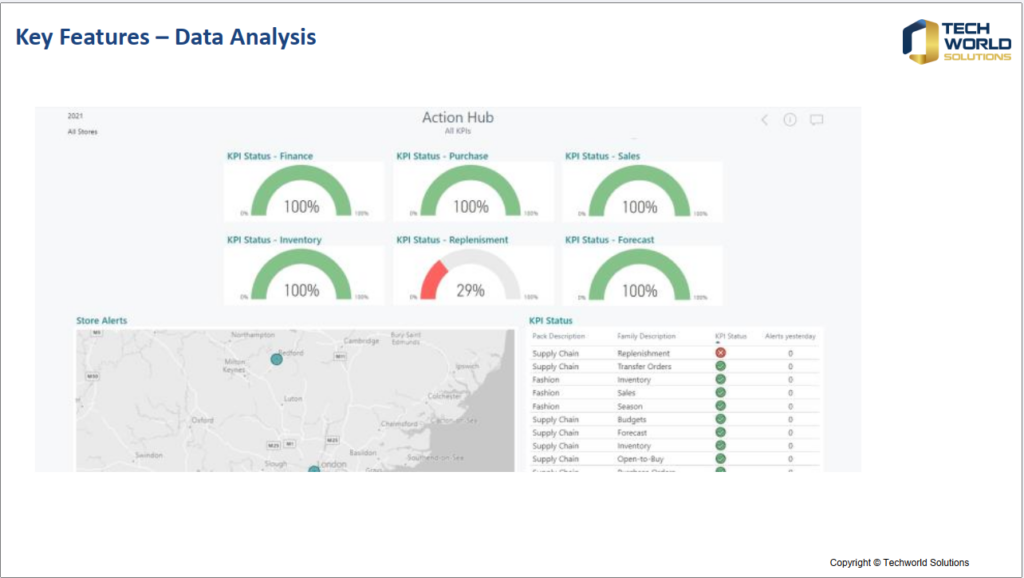
Task: Sort table by Family Description column header
Action: [646, 337]
